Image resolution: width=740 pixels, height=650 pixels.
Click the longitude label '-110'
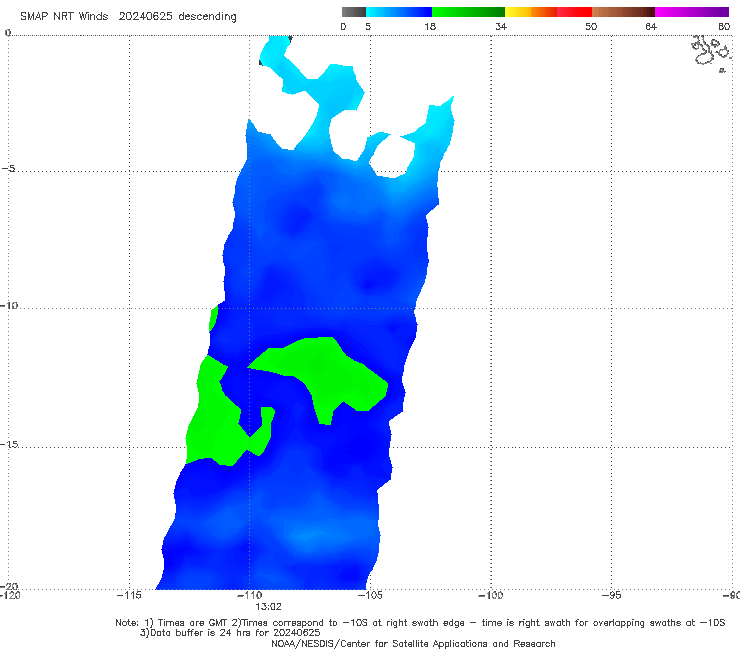coord(249,595)
